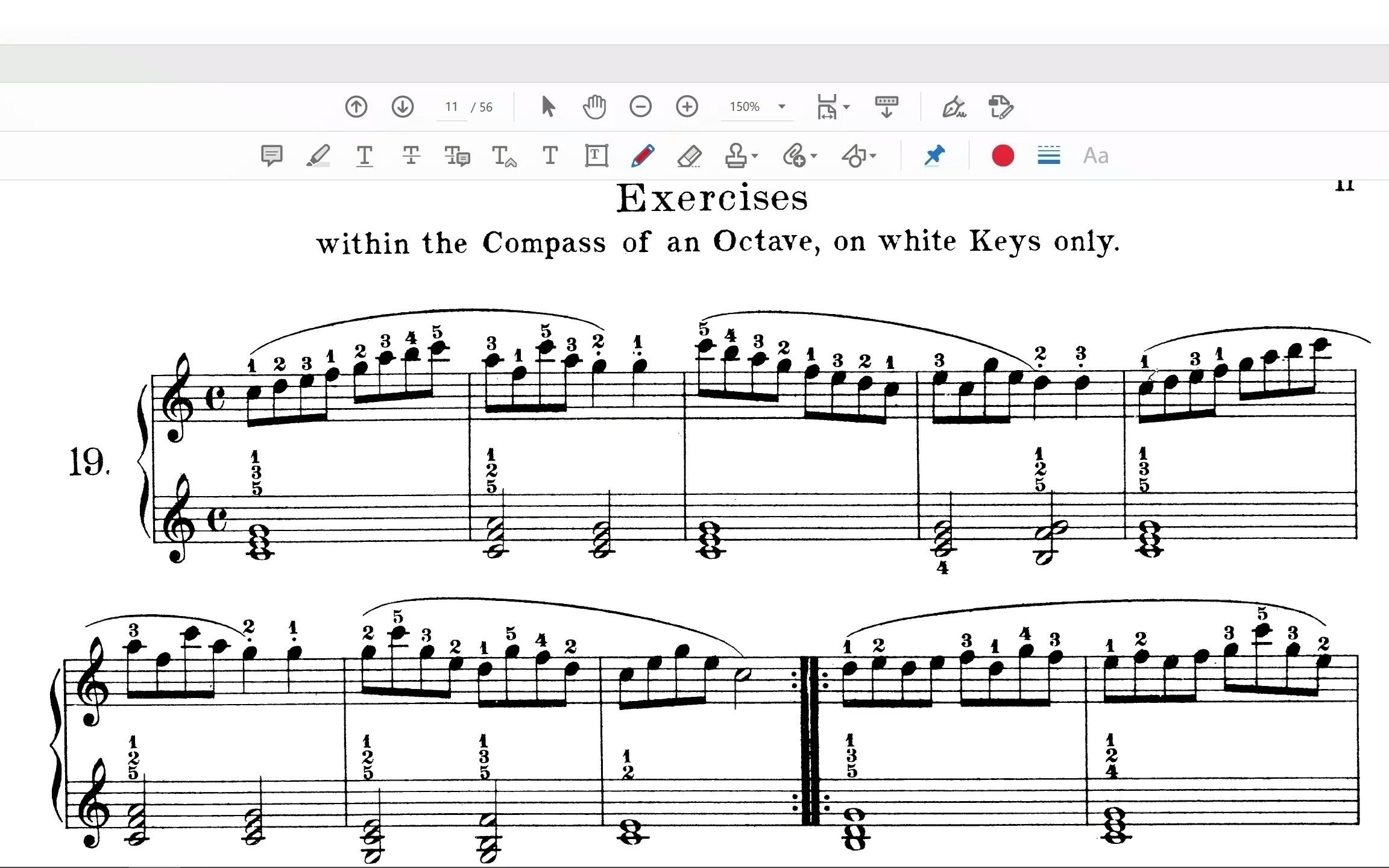1389x868 pixels.
Task: Toggle the red pencil drawing tool
Action: click(x=643, y=156)
